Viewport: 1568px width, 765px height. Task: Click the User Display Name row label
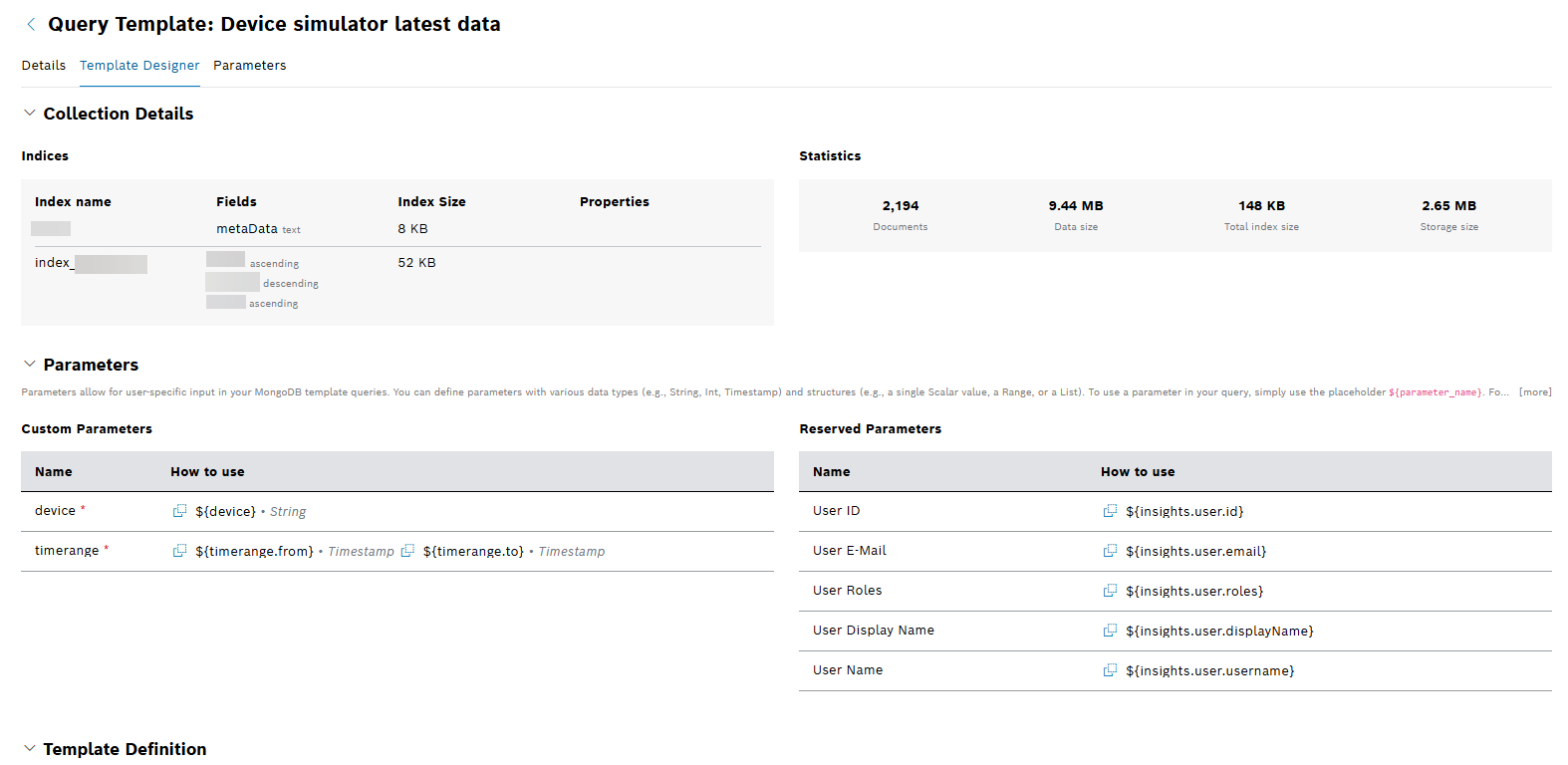(x=874, y=631)
